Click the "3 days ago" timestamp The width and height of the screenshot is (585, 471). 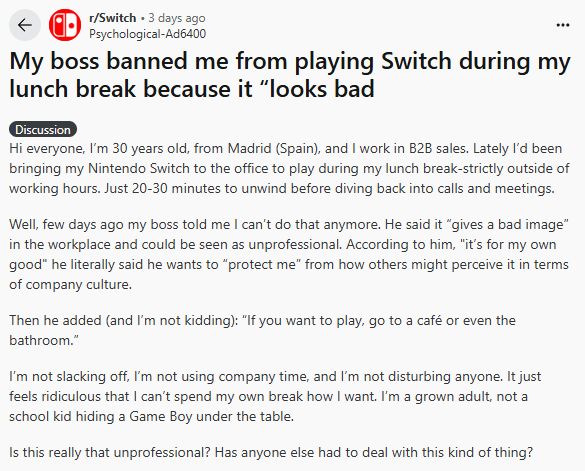tap(176, 18)
